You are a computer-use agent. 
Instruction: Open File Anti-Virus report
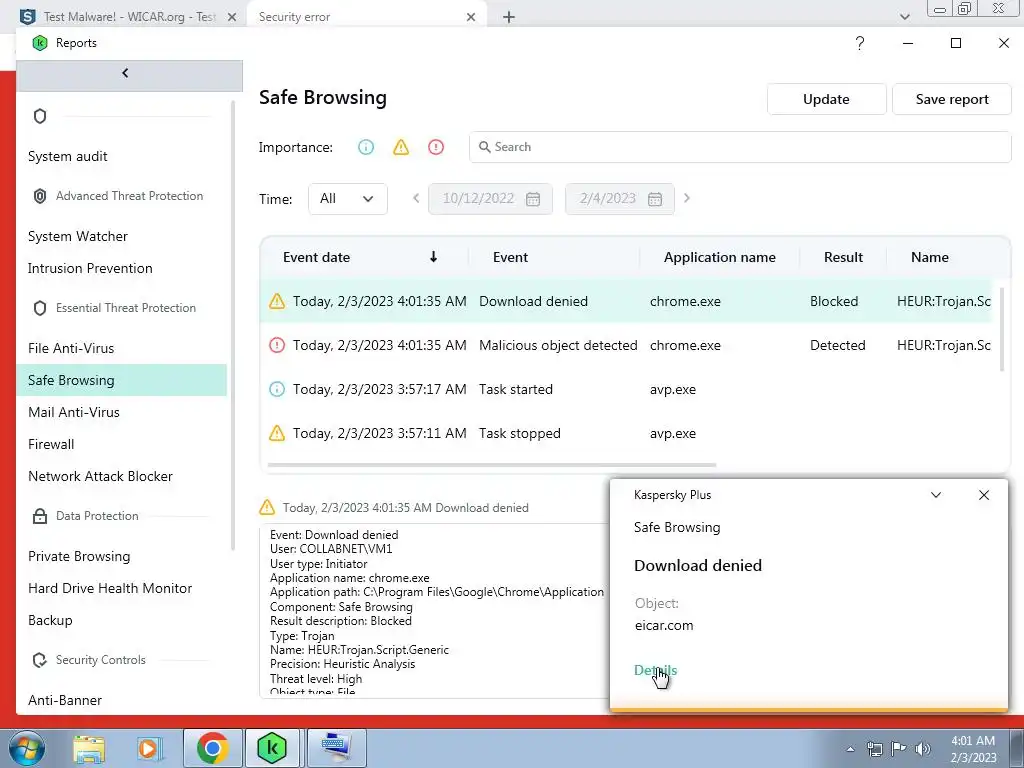tap(71, 348)
